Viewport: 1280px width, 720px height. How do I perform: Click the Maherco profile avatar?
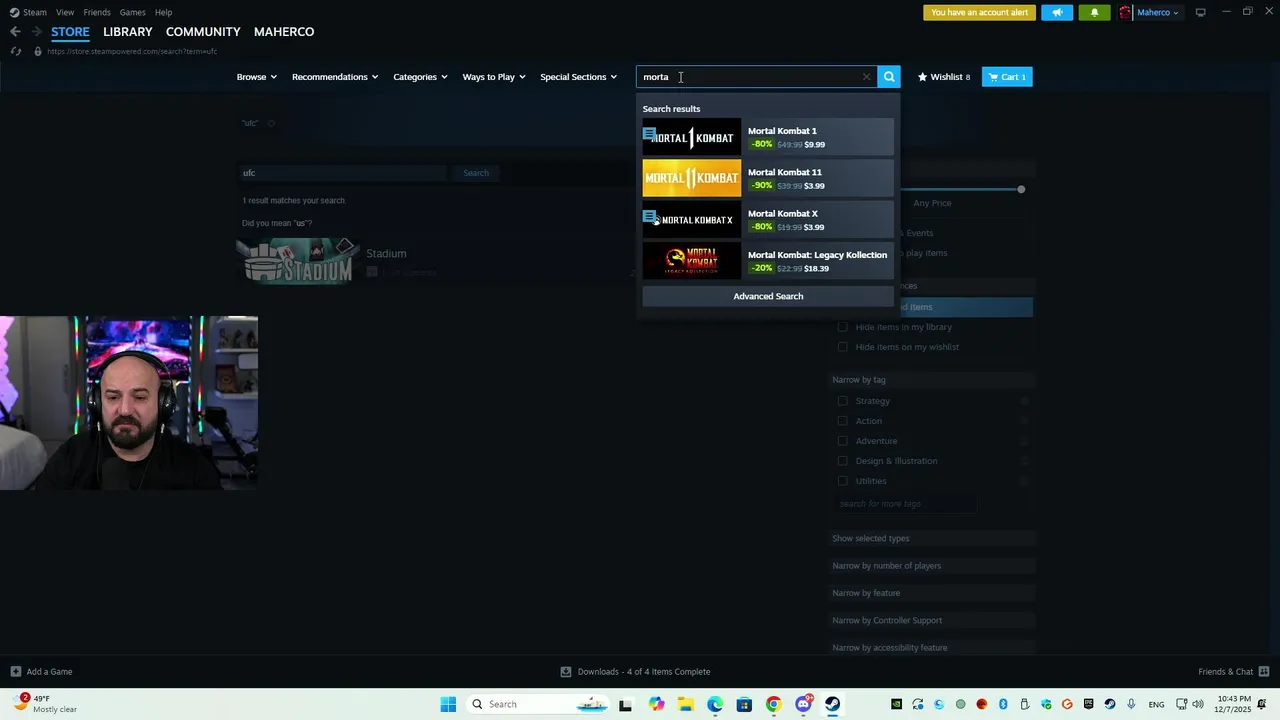pyautogui.click(x=1126, y=13)
